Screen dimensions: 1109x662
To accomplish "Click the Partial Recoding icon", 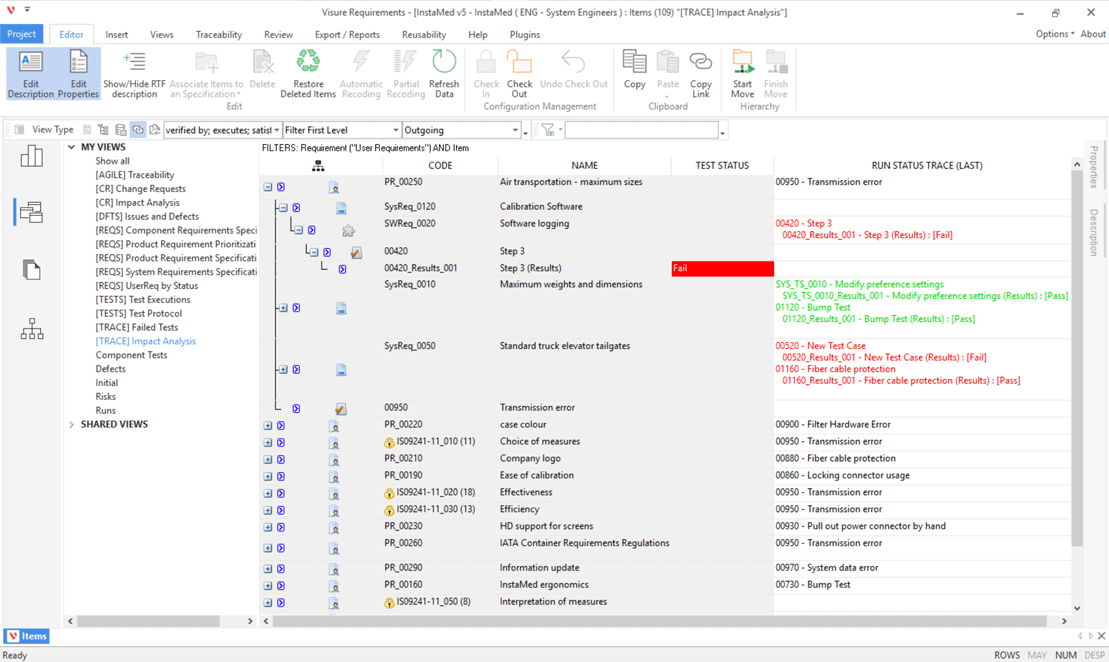I will pyautogui.click(x=405, y=62).
